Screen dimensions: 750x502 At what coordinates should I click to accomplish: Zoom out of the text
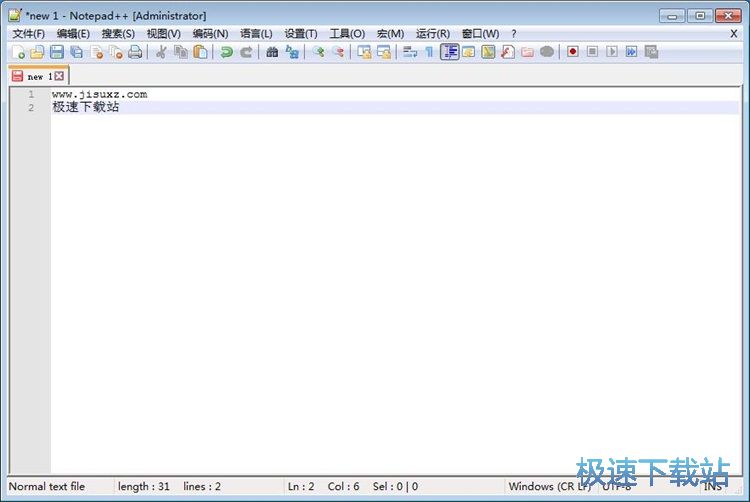coord(338,52)
